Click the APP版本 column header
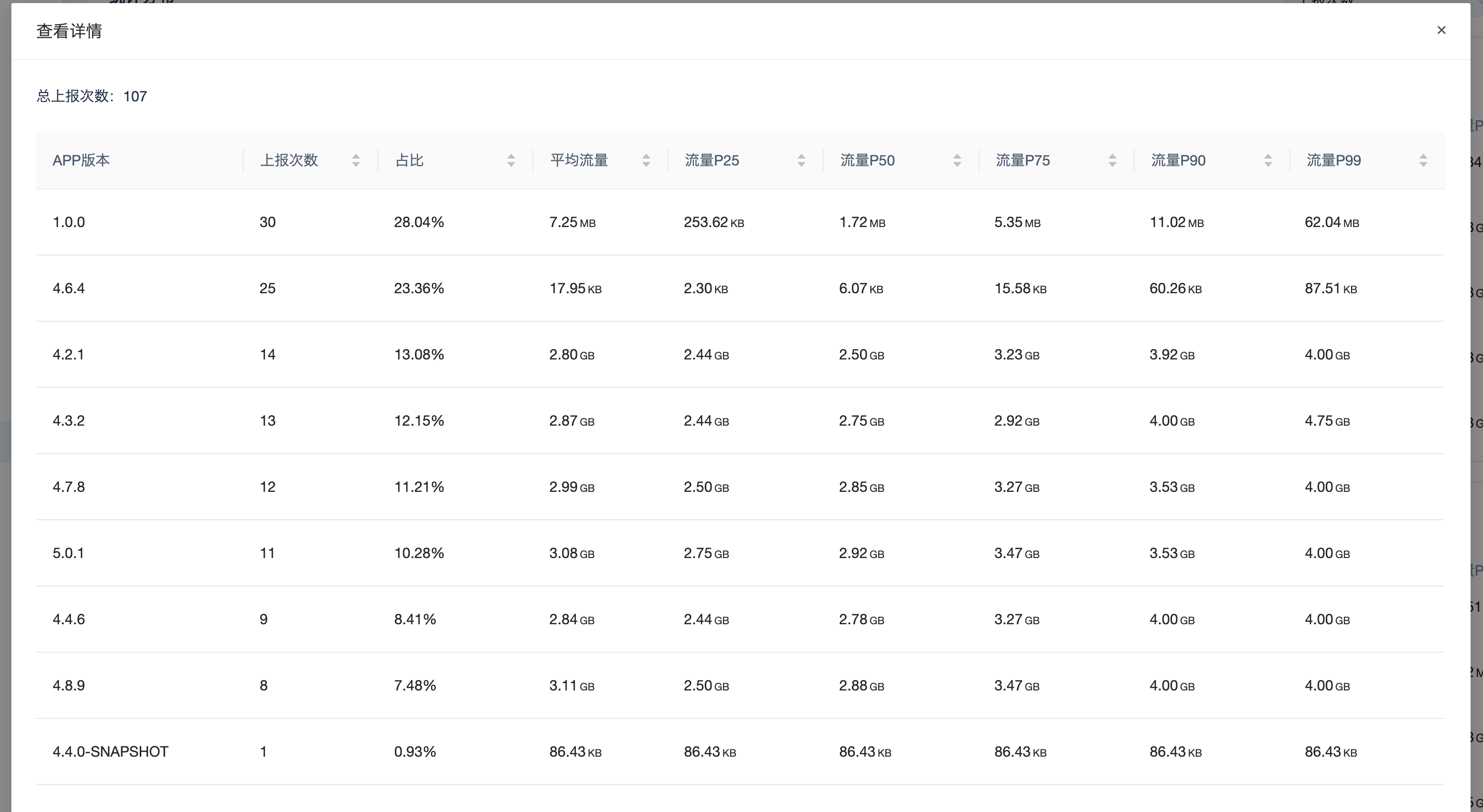 coord(81,160)
